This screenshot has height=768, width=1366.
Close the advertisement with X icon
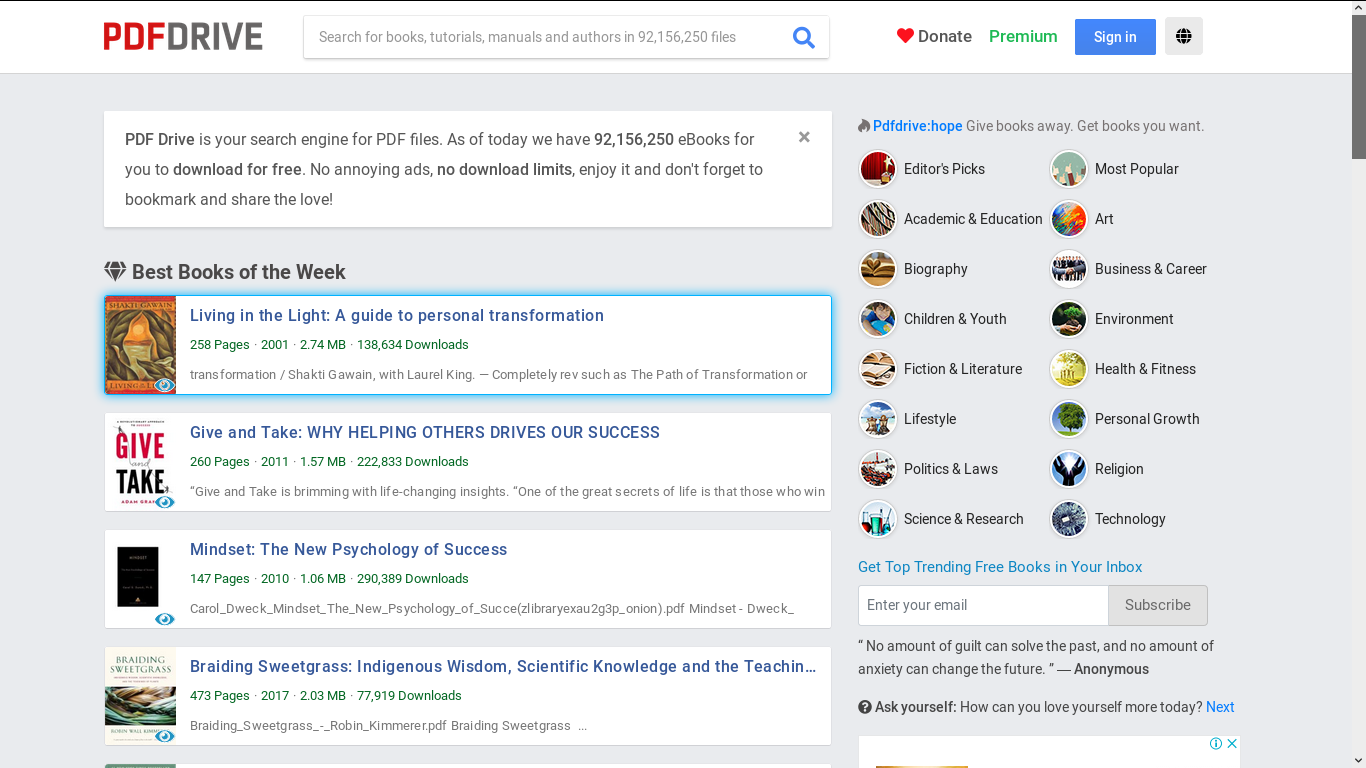tap(1232, 743)
